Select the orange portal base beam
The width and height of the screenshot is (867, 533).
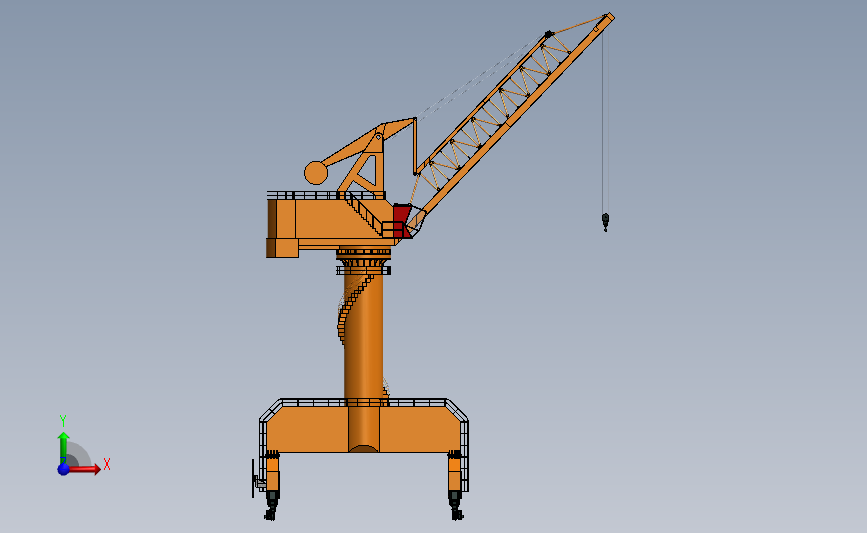pos(363,430)
